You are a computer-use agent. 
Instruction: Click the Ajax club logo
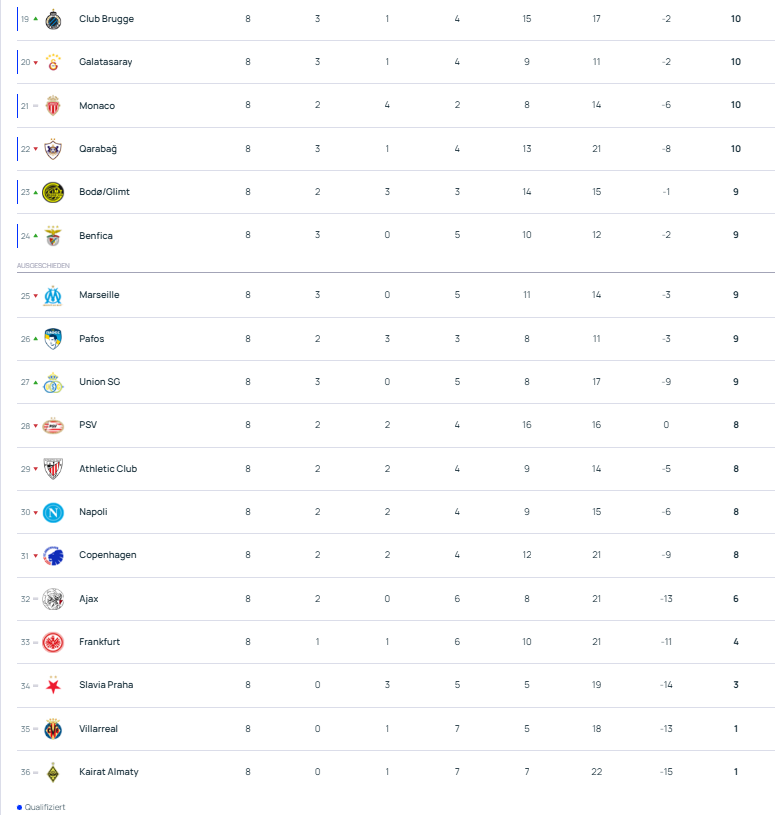point(53,599)
